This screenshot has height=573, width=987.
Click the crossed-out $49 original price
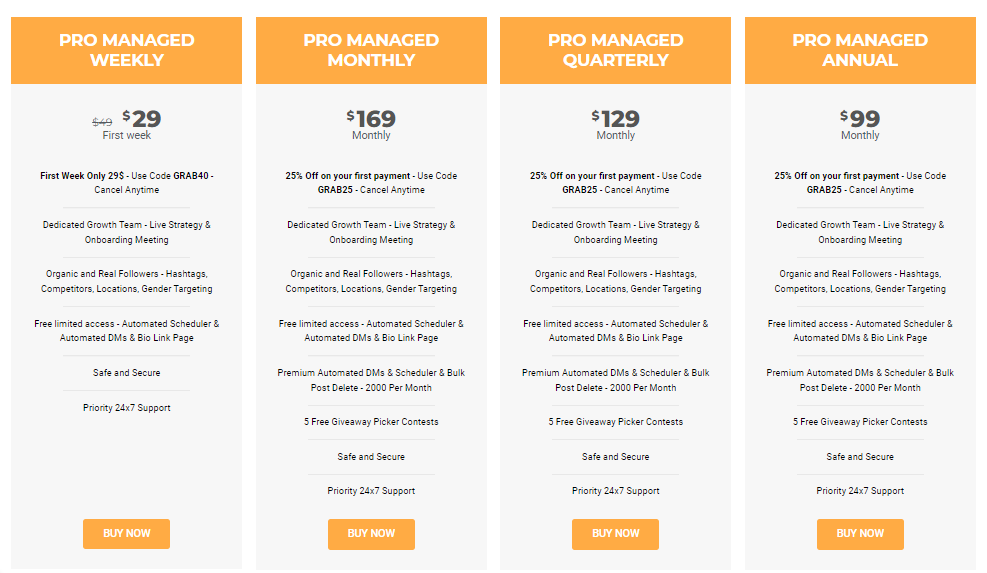click(102, 122)
